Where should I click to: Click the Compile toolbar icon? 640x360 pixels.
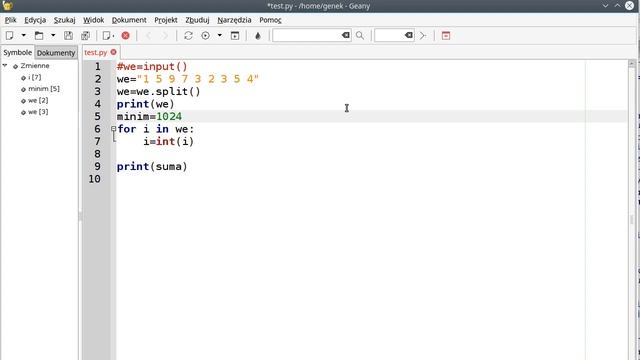click(188, 36)
